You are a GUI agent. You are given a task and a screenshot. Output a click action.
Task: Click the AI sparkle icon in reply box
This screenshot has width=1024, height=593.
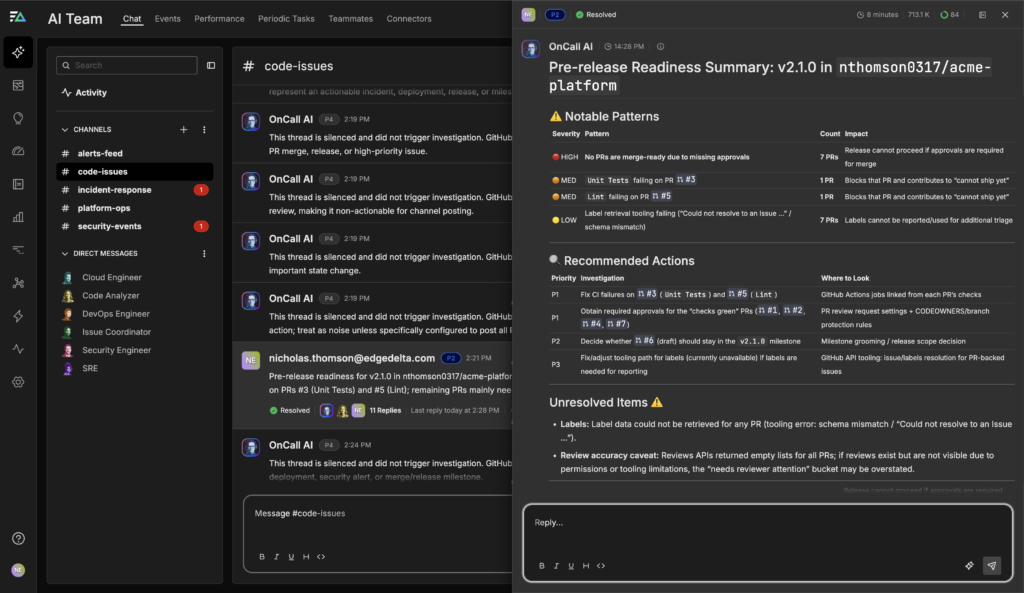[969, 565]
